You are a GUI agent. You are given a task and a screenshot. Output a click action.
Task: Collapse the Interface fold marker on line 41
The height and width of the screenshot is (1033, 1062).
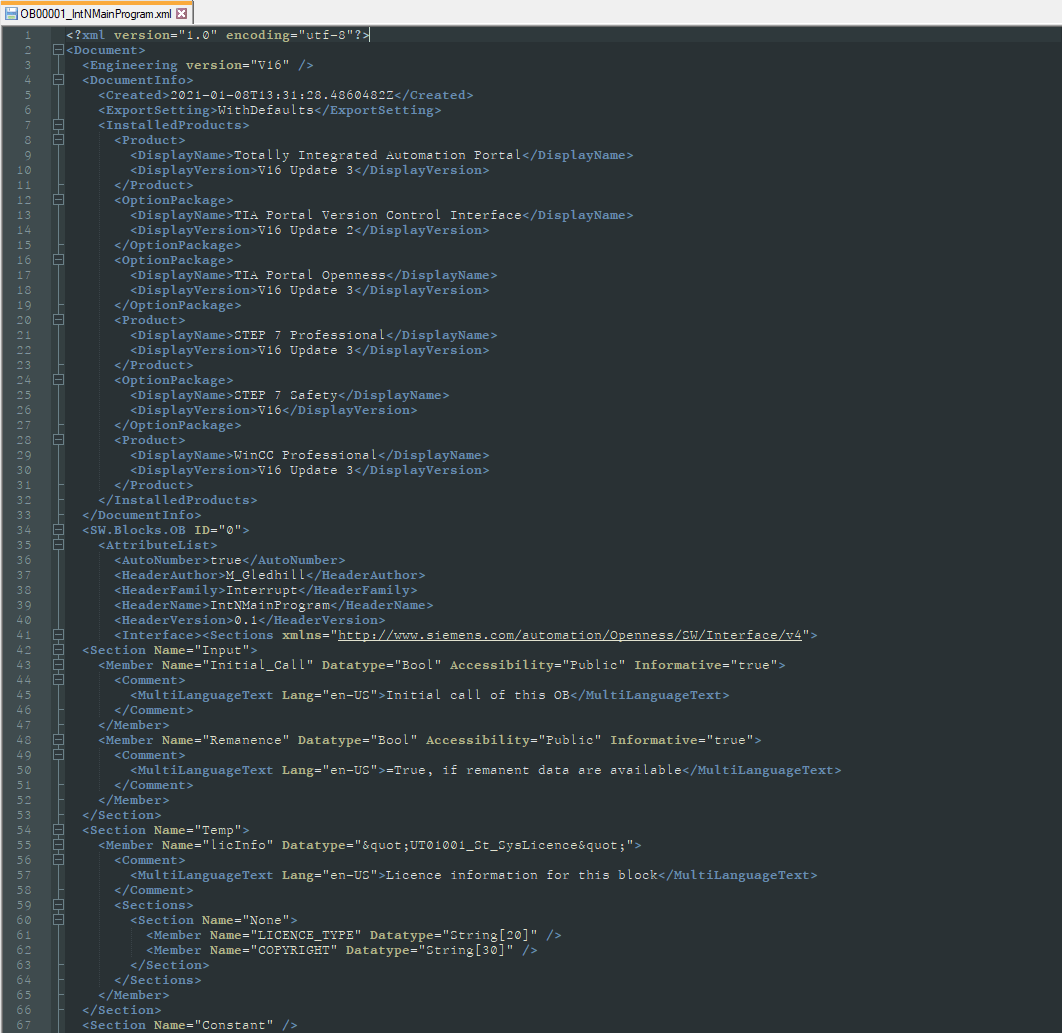pos(58,635)
